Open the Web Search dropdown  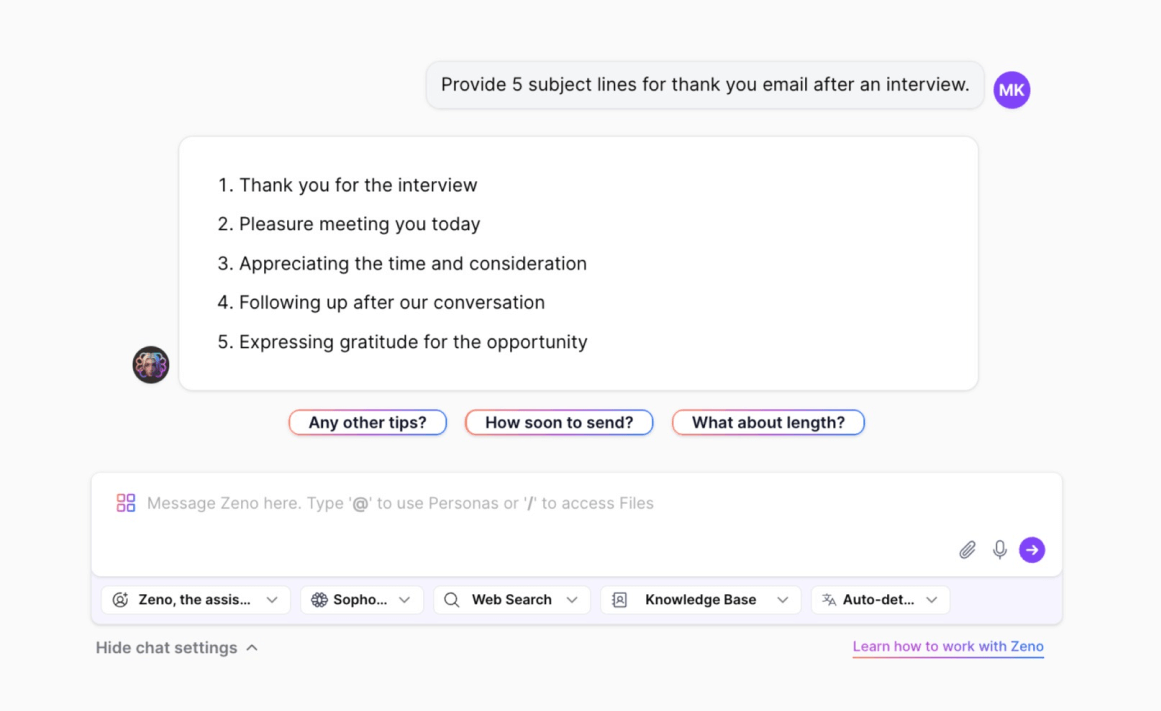tap(512, 600)
